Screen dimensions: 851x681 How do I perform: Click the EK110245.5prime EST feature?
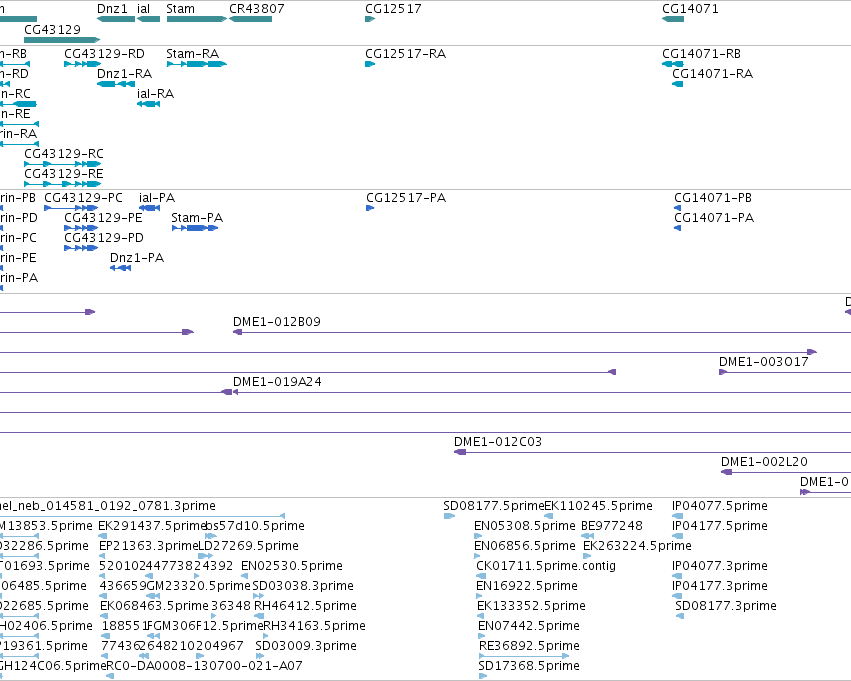549,516
